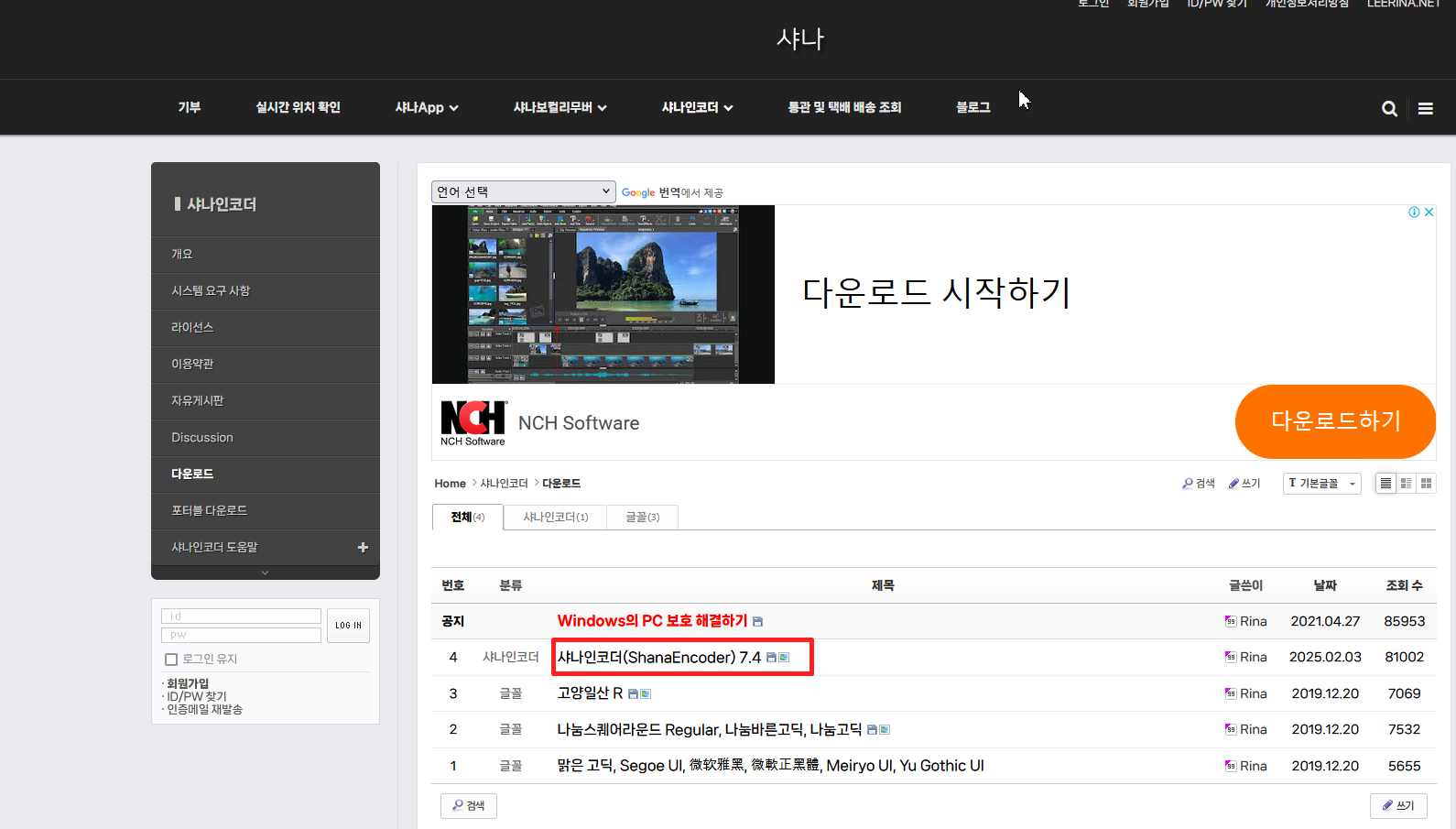This screenshot has width=1456, height=829.
Task: Click the ad info icon
Action: (x=1414, y=212)
